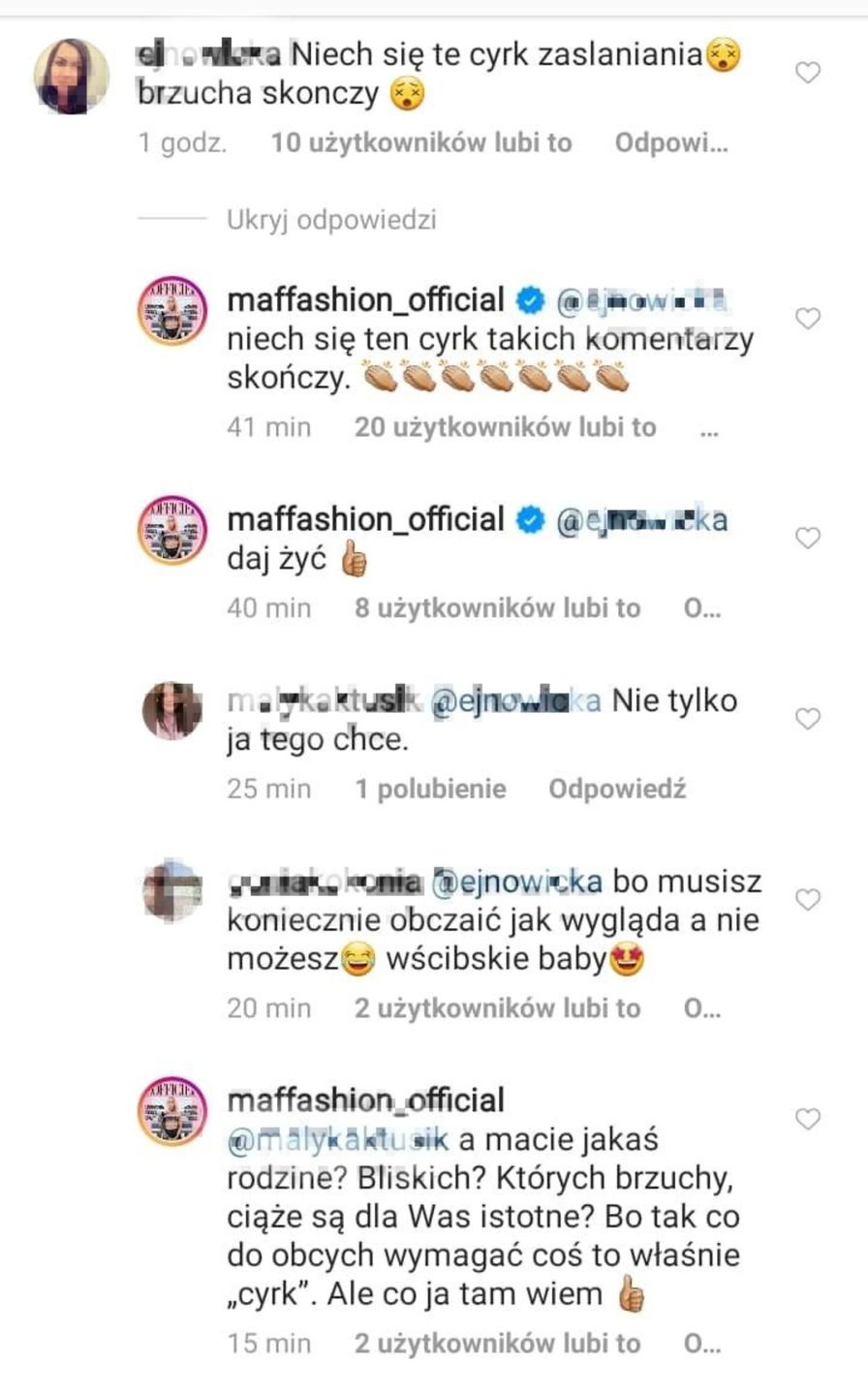Like the "Nie tylko ja tego chce" reply

pyautogui.click(x=807, y=719)
